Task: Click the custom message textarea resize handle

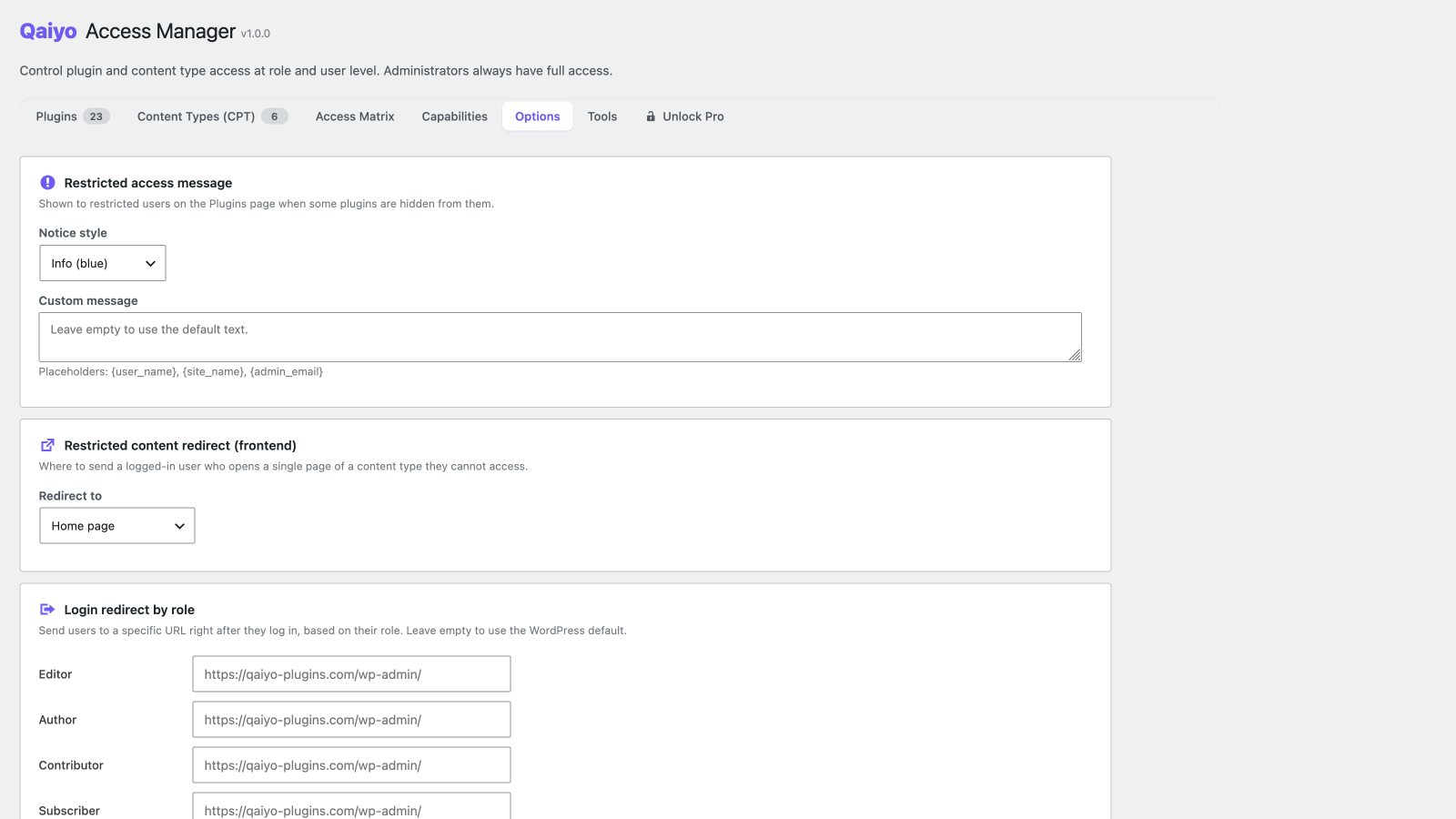Action: [1075, 355]
